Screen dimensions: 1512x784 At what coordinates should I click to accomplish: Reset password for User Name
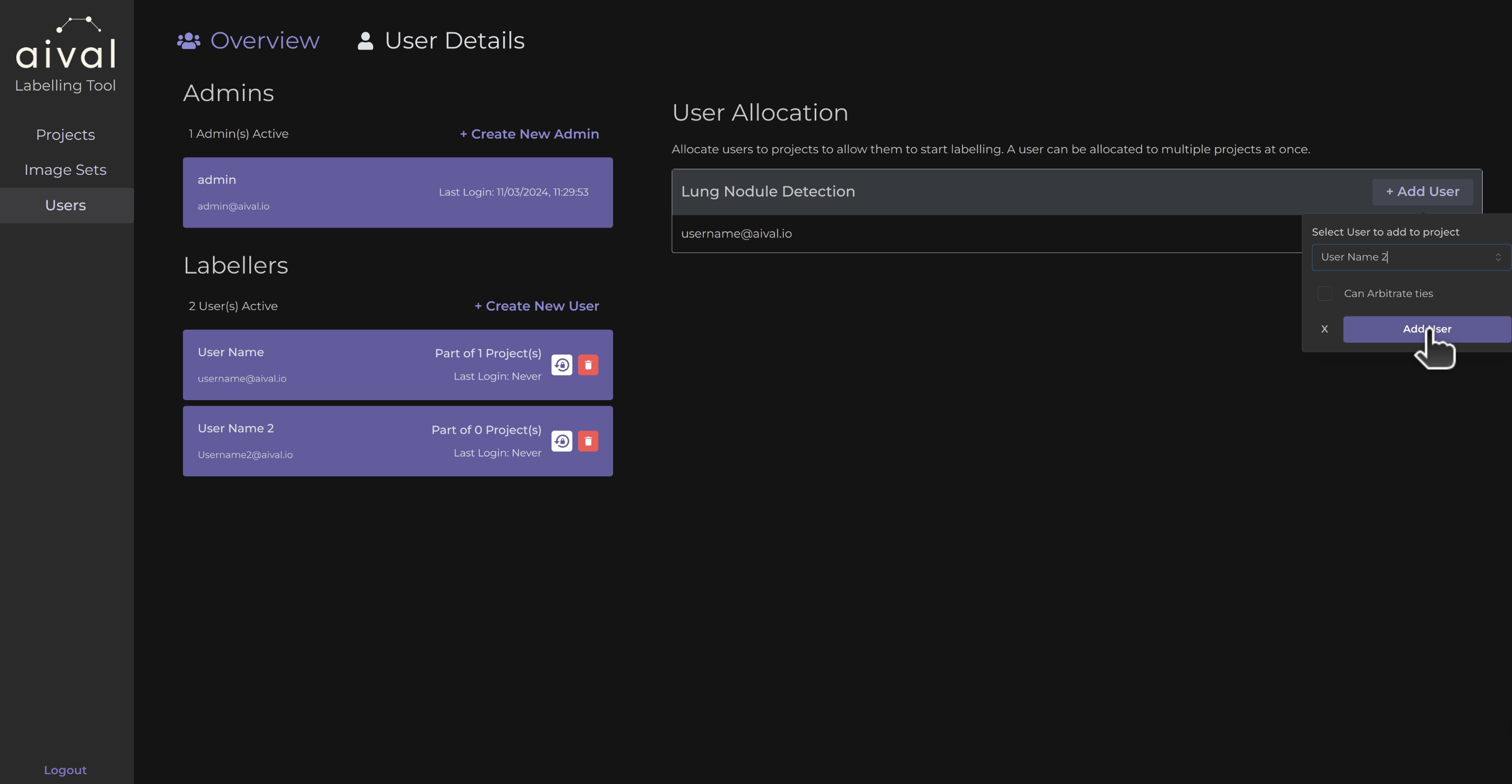pyautogui.click(x=562, y=365)
